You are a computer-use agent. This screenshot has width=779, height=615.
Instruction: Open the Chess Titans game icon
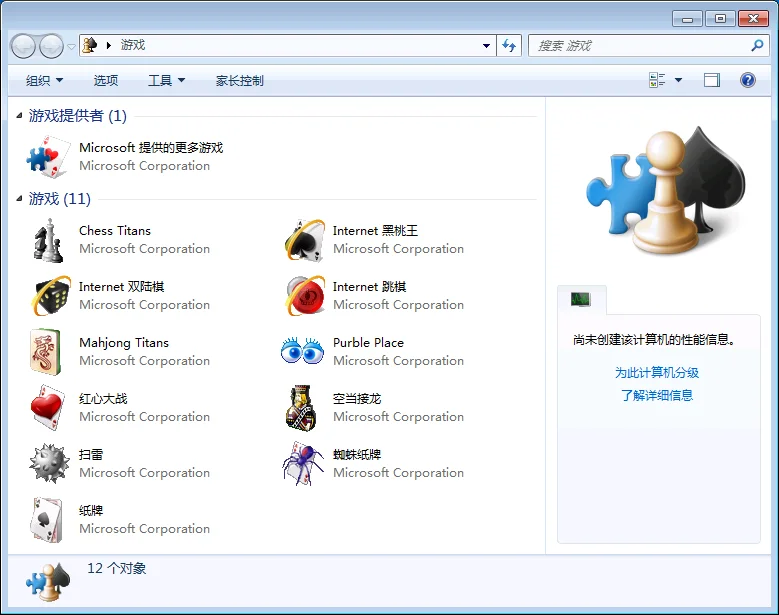47,240
